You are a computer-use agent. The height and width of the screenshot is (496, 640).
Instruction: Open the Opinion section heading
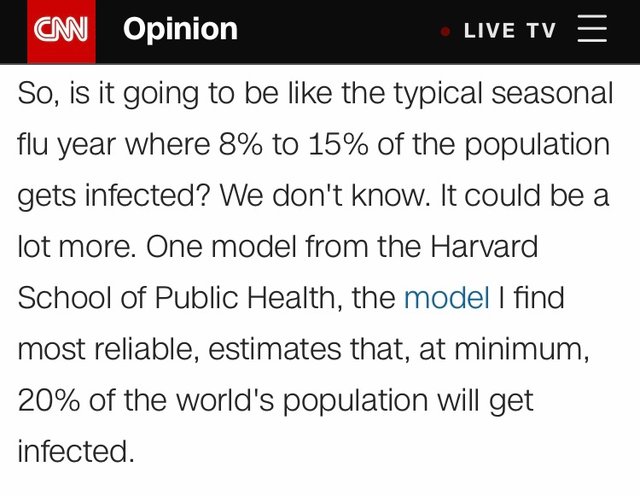coord(180,29)
